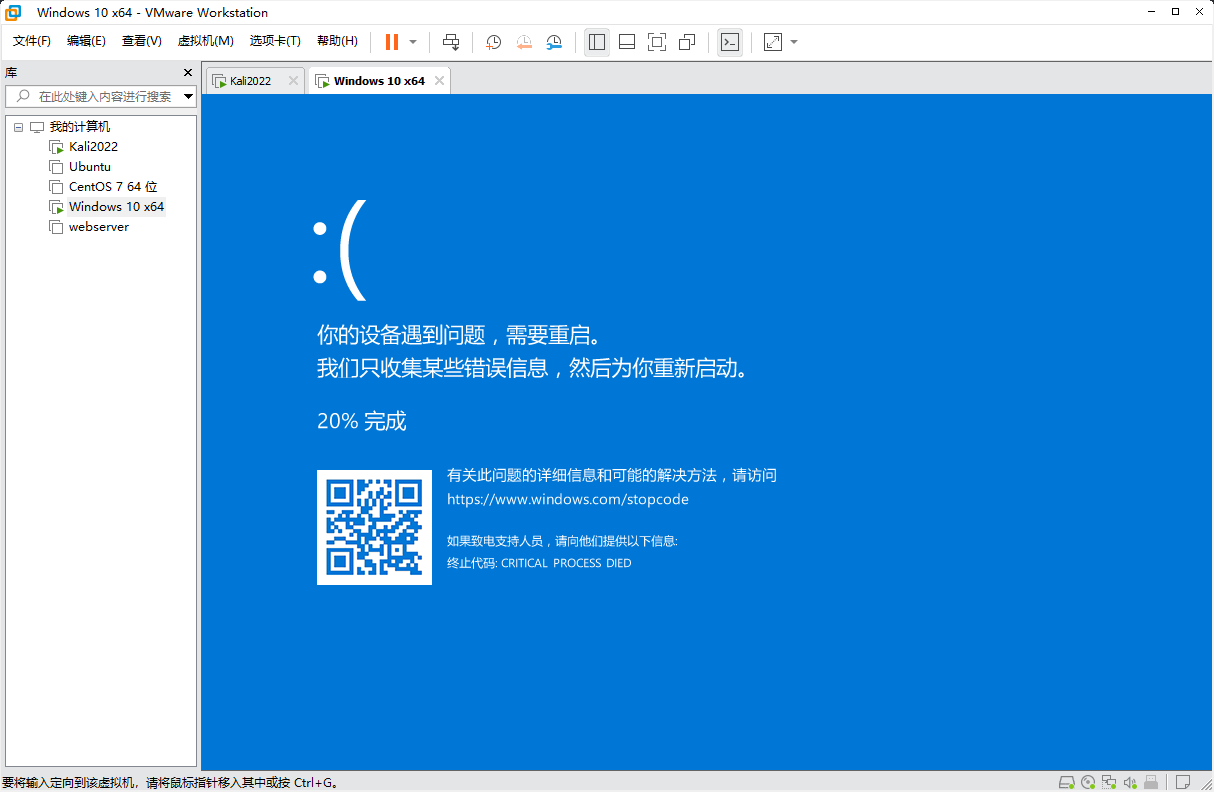The height and width of the screenshot is (792, 1214).
Task: Open the power options dropdown arrow beside Pause
Action: pyautogui.click(x=413, y=42)
